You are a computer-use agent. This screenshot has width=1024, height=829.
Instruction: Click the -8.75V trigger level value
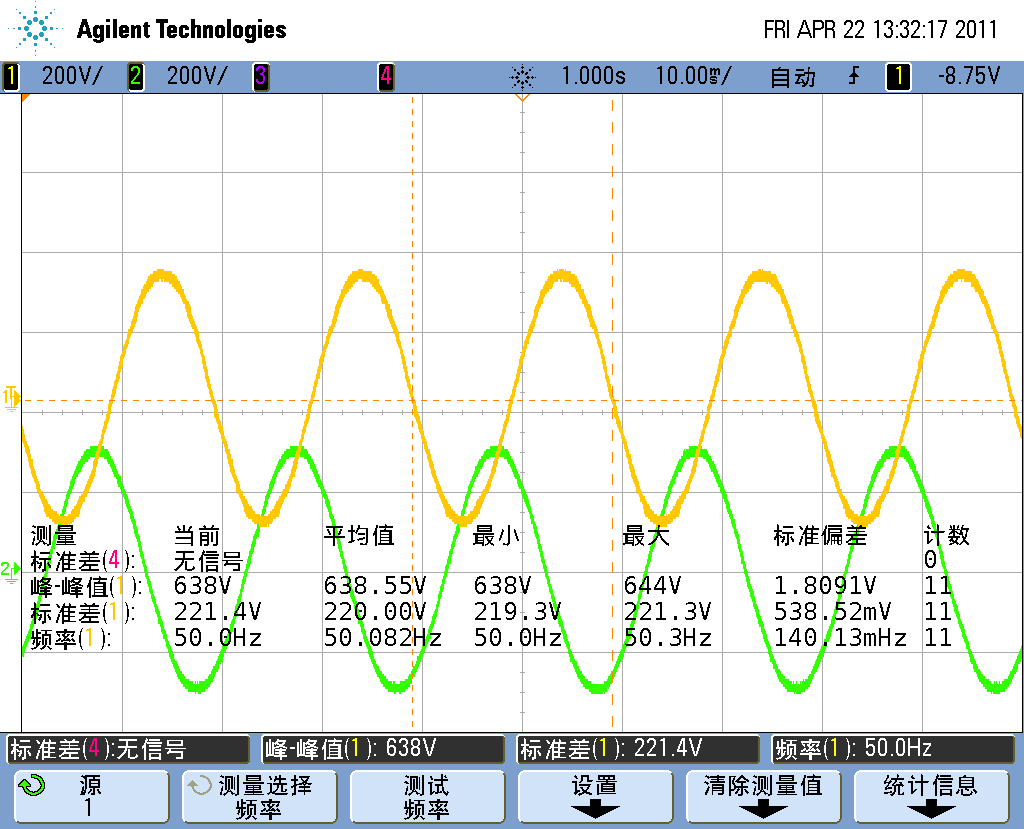968,76
